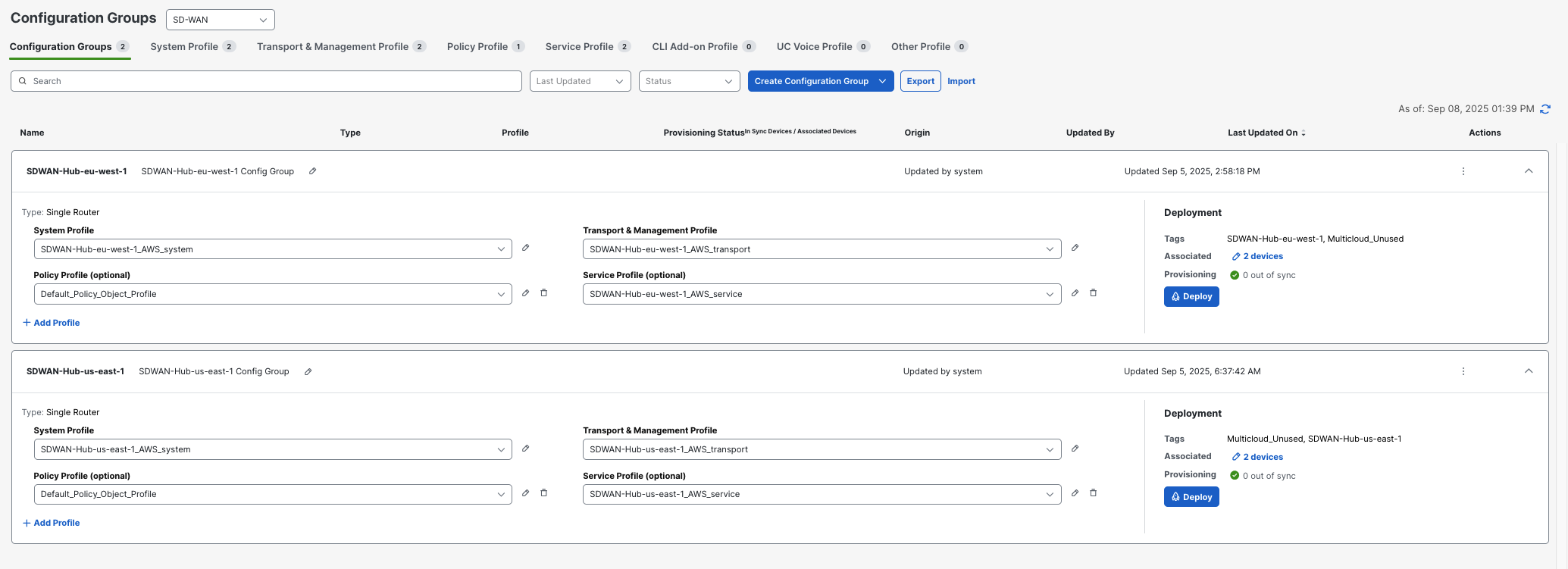
Task: Collapse the SDWAN-Hub-us-east-1 group panel
Action: click(x=1529, y=371)
